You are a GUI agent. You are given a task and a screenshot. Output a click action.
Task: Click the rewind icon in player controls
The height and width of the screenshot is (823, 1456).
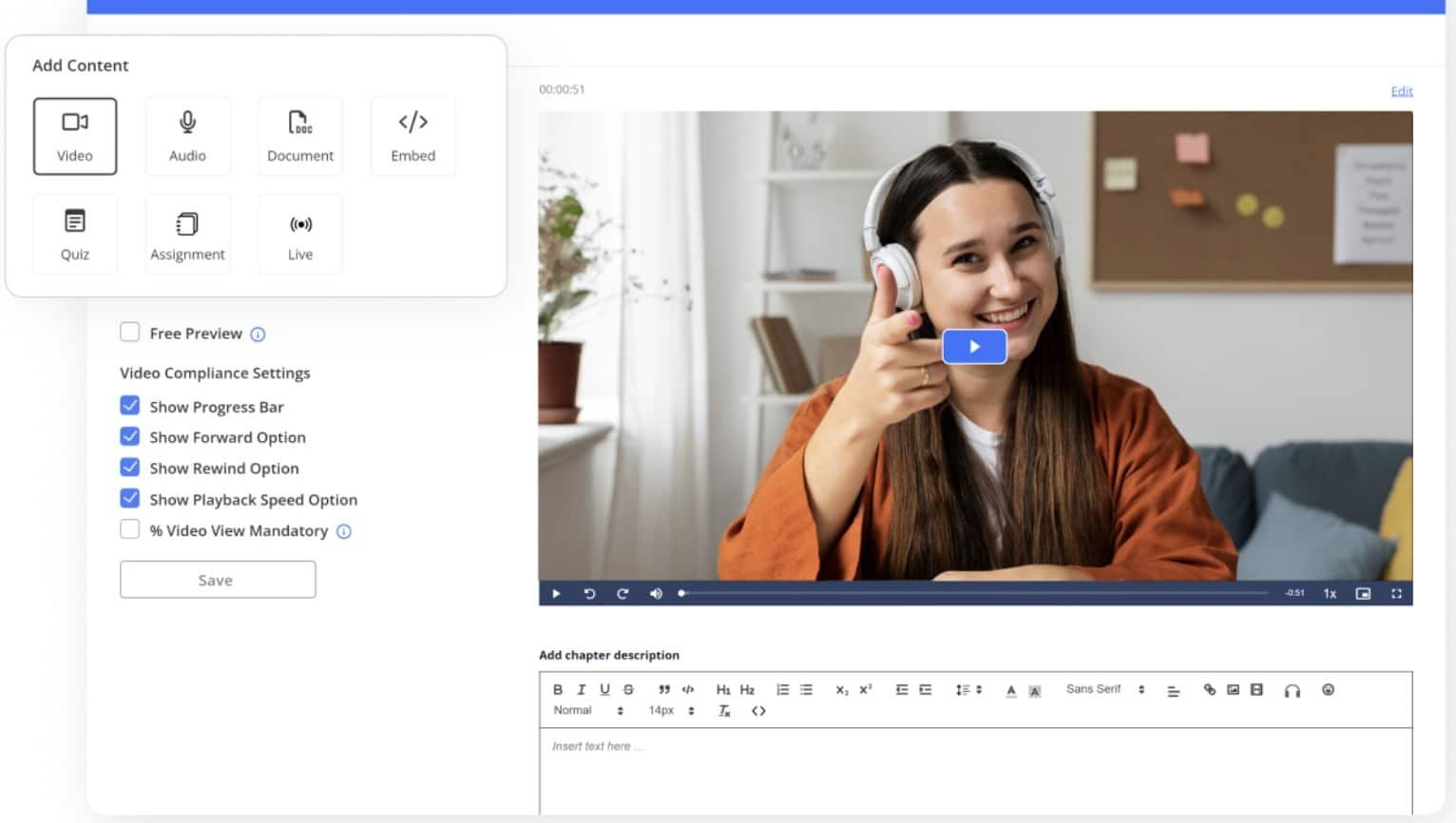coord(589,594)
